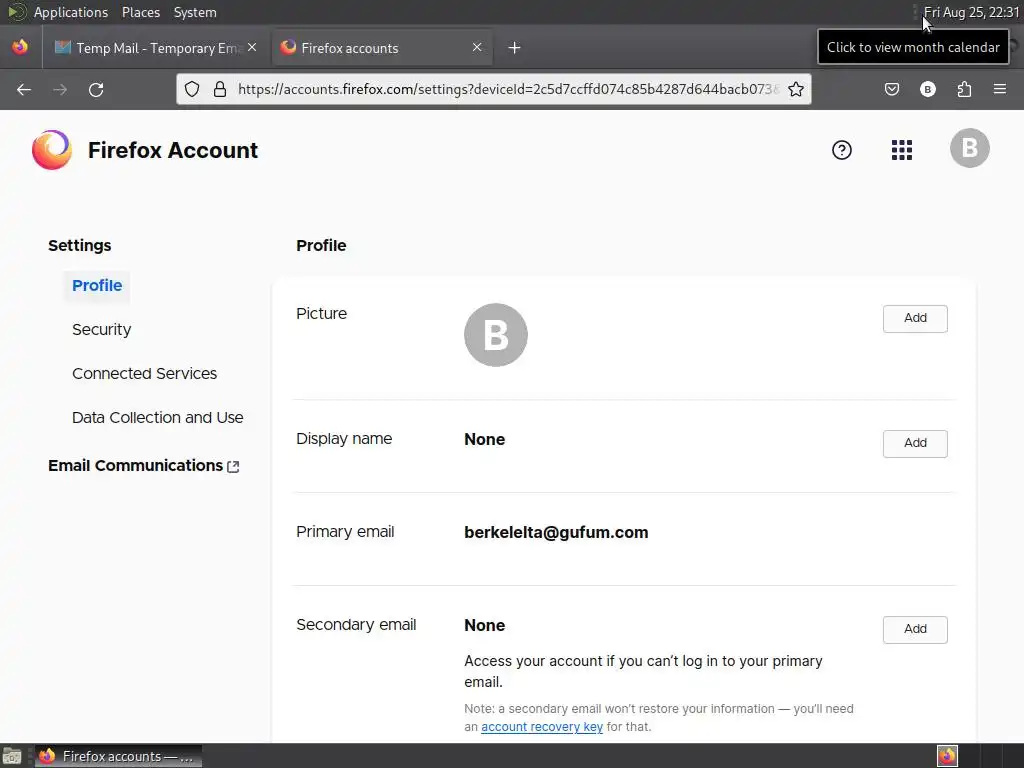Close the Temp Mail tab
Image resolution: width=1024 pixels, height=768 pixels.
tap(252, 47)
